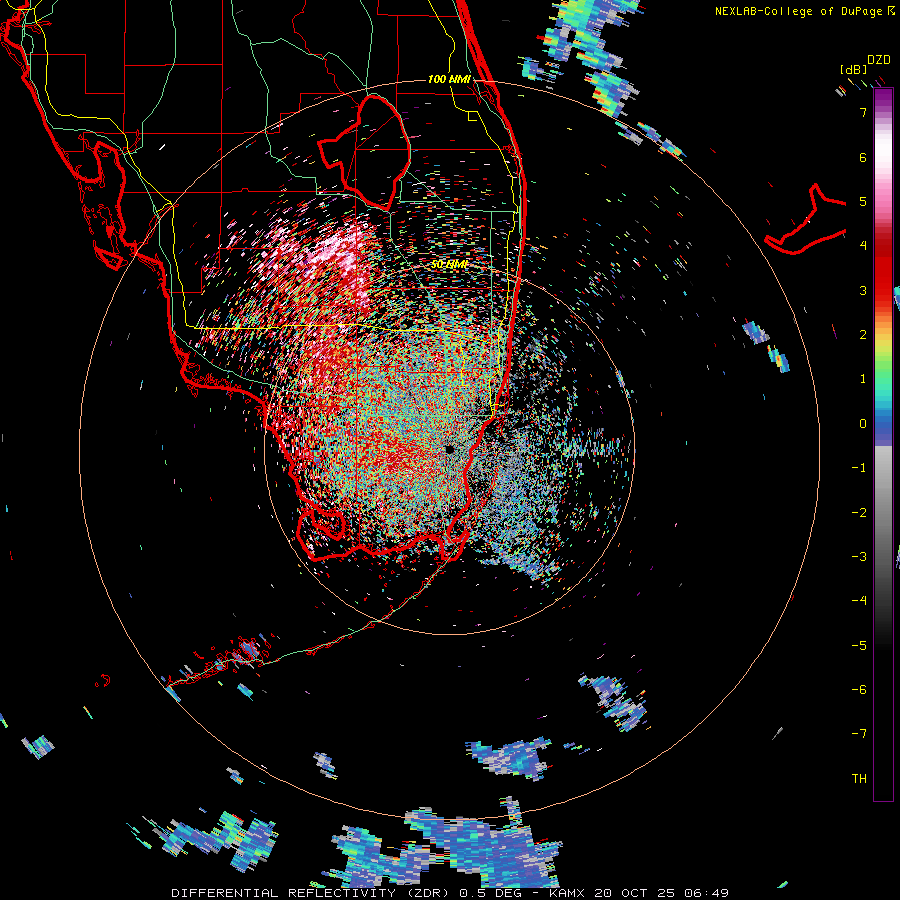Image resolution: width=900 pixels, height=900 pixels.
Task: Click the 6 value on the color scale
Action: click(863, 157)
